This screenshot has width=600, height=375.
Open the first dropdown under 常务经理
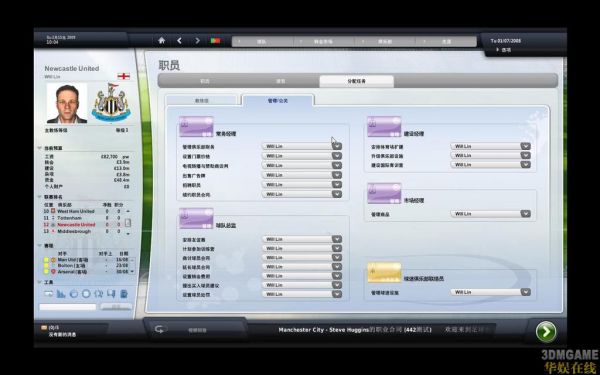pos(302,146)
